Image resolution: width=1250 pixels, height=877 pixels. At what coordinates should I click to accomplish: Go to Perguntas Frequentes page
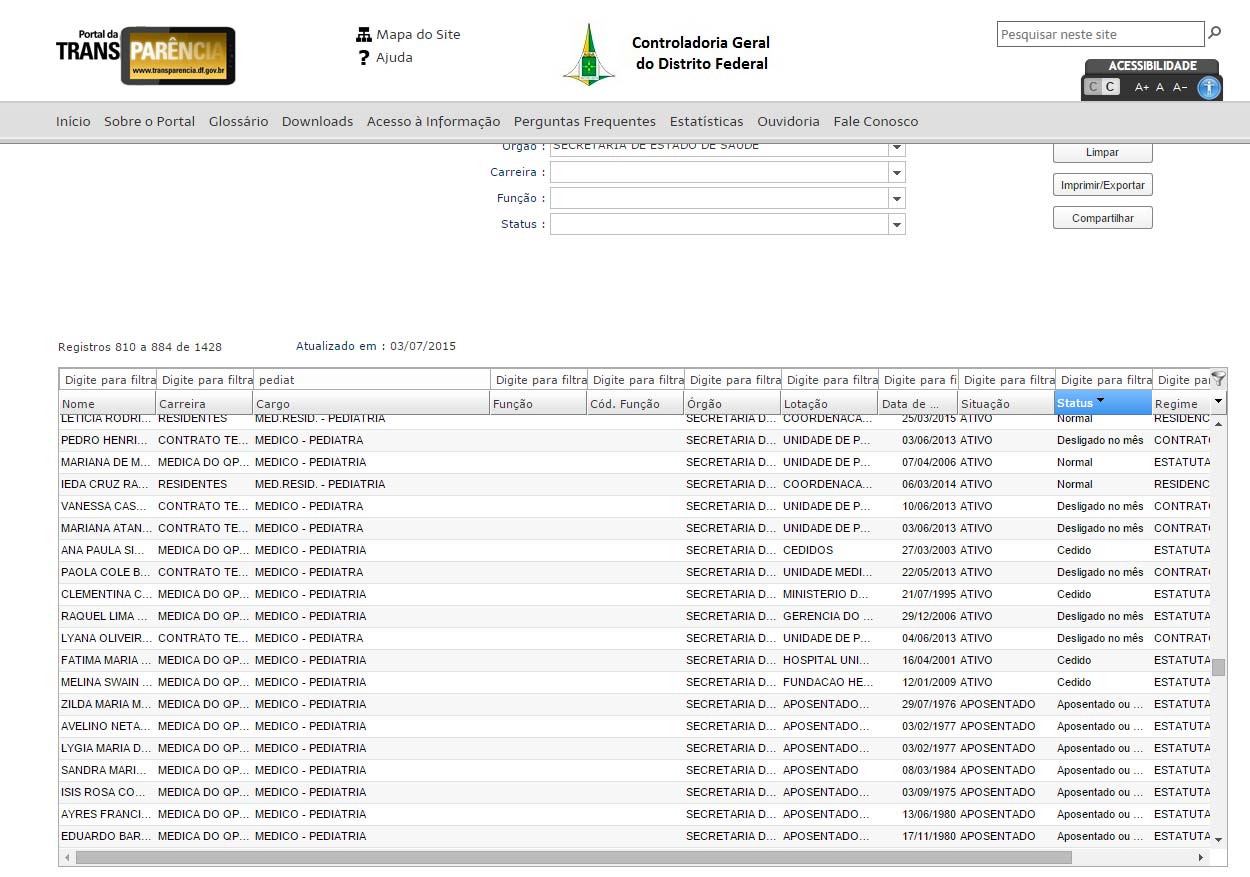click(584, 122)
